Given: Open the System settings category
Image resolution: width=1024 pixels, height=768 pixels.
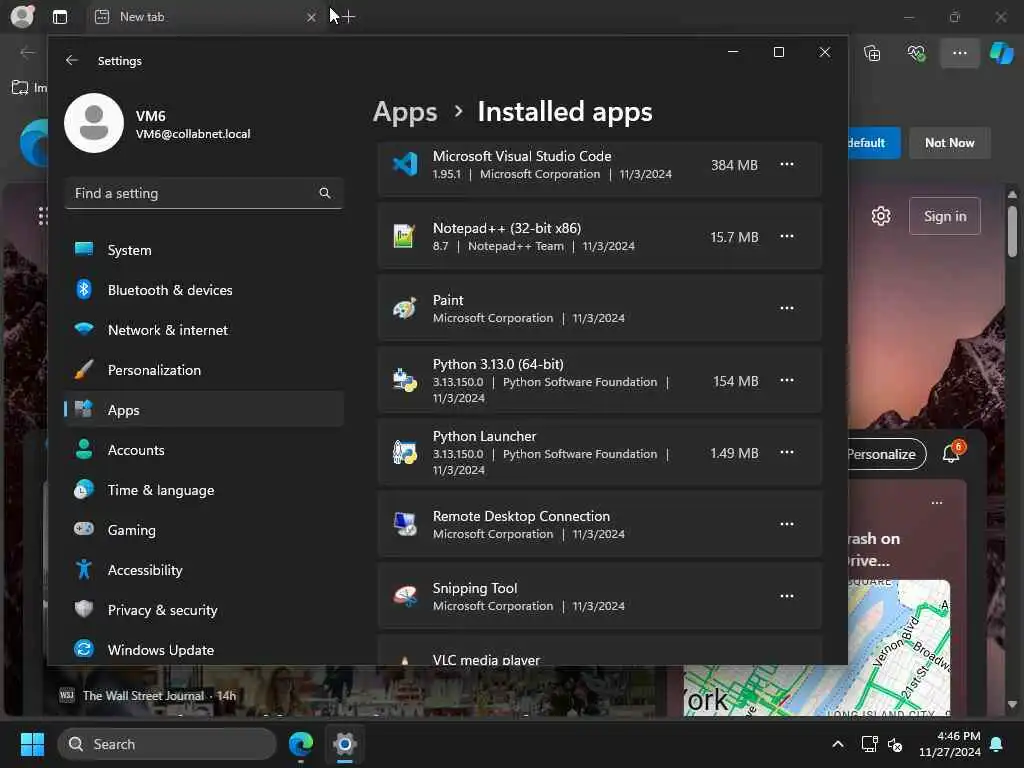Looking at the screenshot, I should point(204,250).
